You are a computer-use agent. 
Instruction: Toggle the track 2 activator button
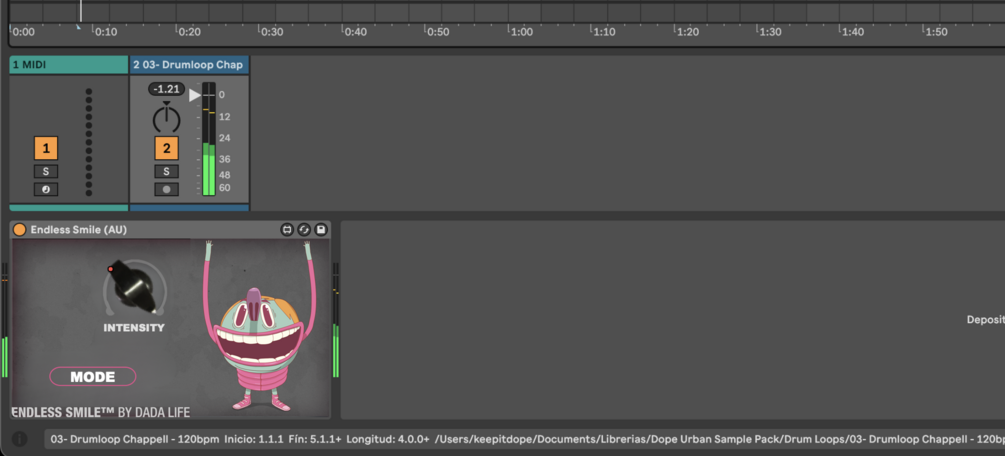(x=167, y=149)
